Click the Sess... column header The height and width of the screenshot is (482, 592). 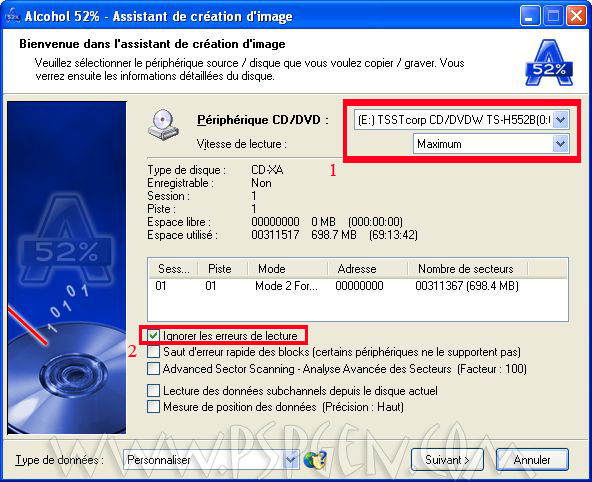[x=173, y=269]
